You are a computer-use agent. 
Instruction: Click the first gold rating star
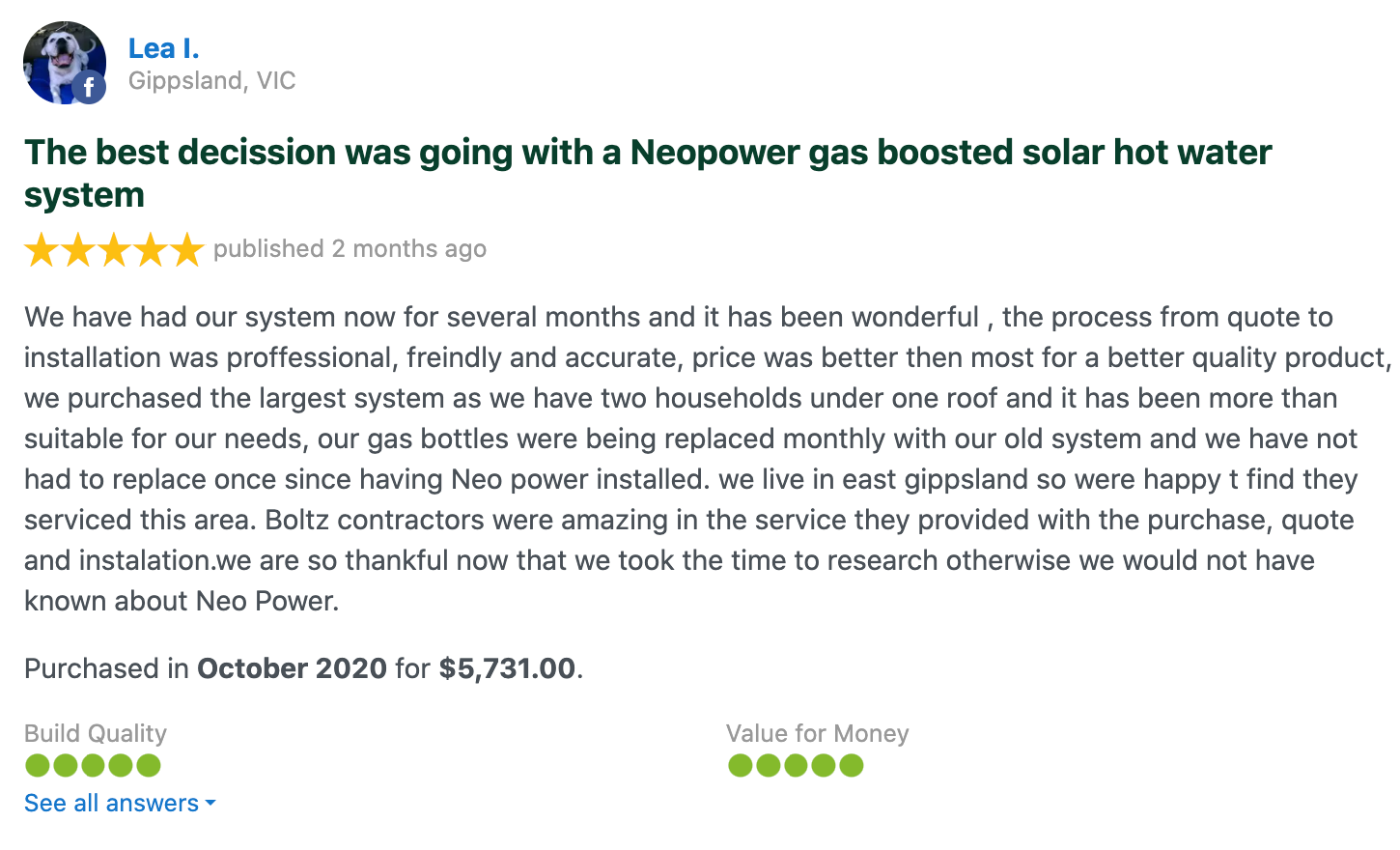pyautogui.click(x=42, y=249)
